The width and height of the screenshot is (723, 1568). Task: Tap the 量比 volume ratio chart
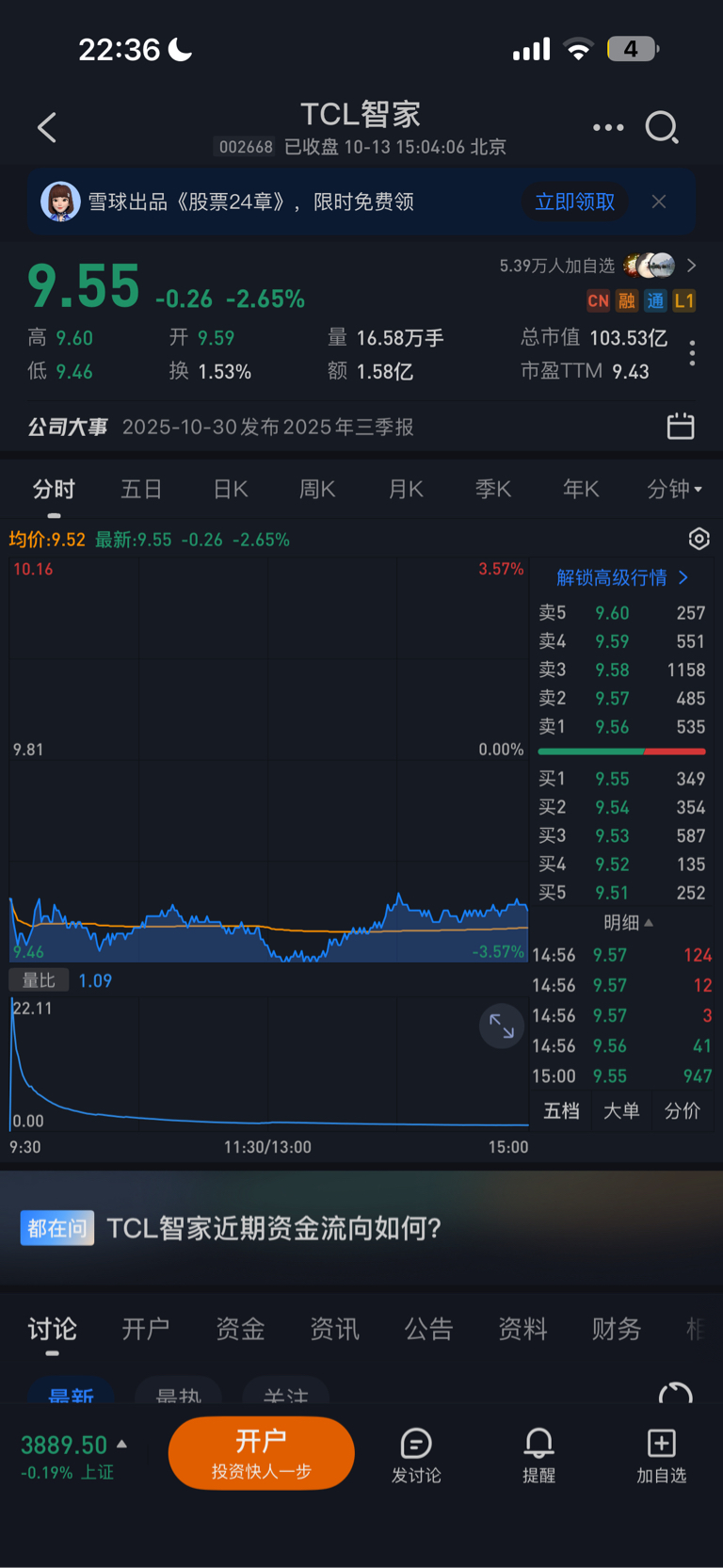(268, 1062)
